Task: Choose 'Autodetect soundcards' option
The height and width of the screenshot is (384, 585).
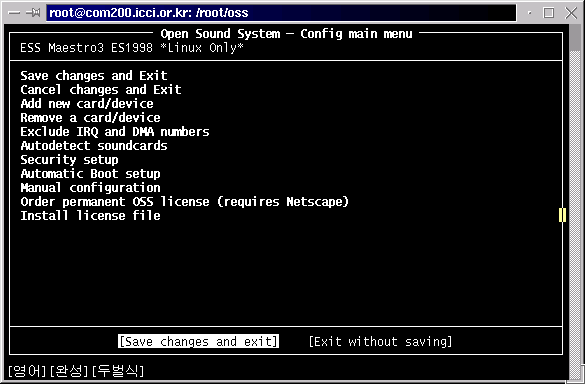Action: pos(94,146)
